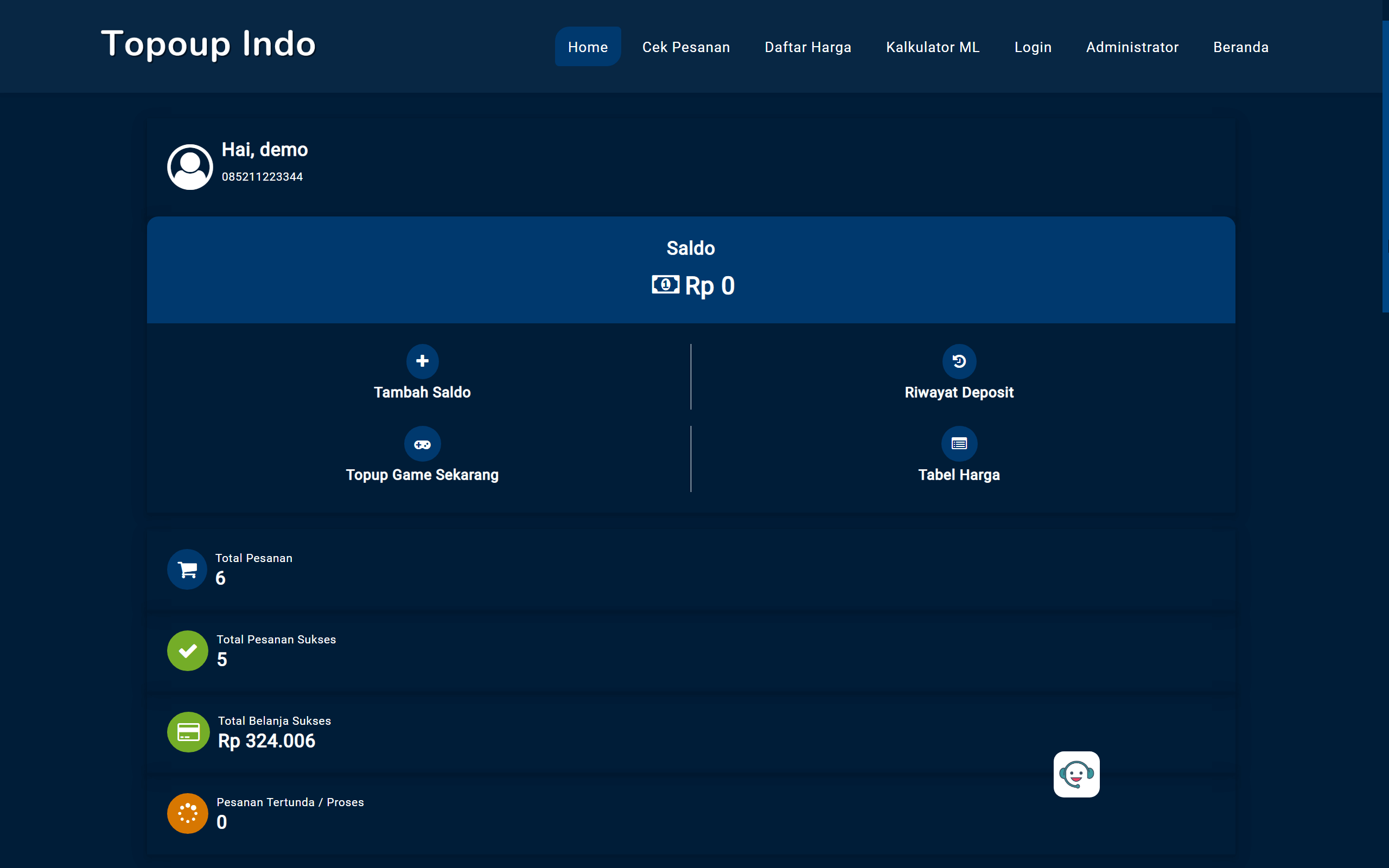Switch to the Daftar Harga tab

[x=807, y=47]
